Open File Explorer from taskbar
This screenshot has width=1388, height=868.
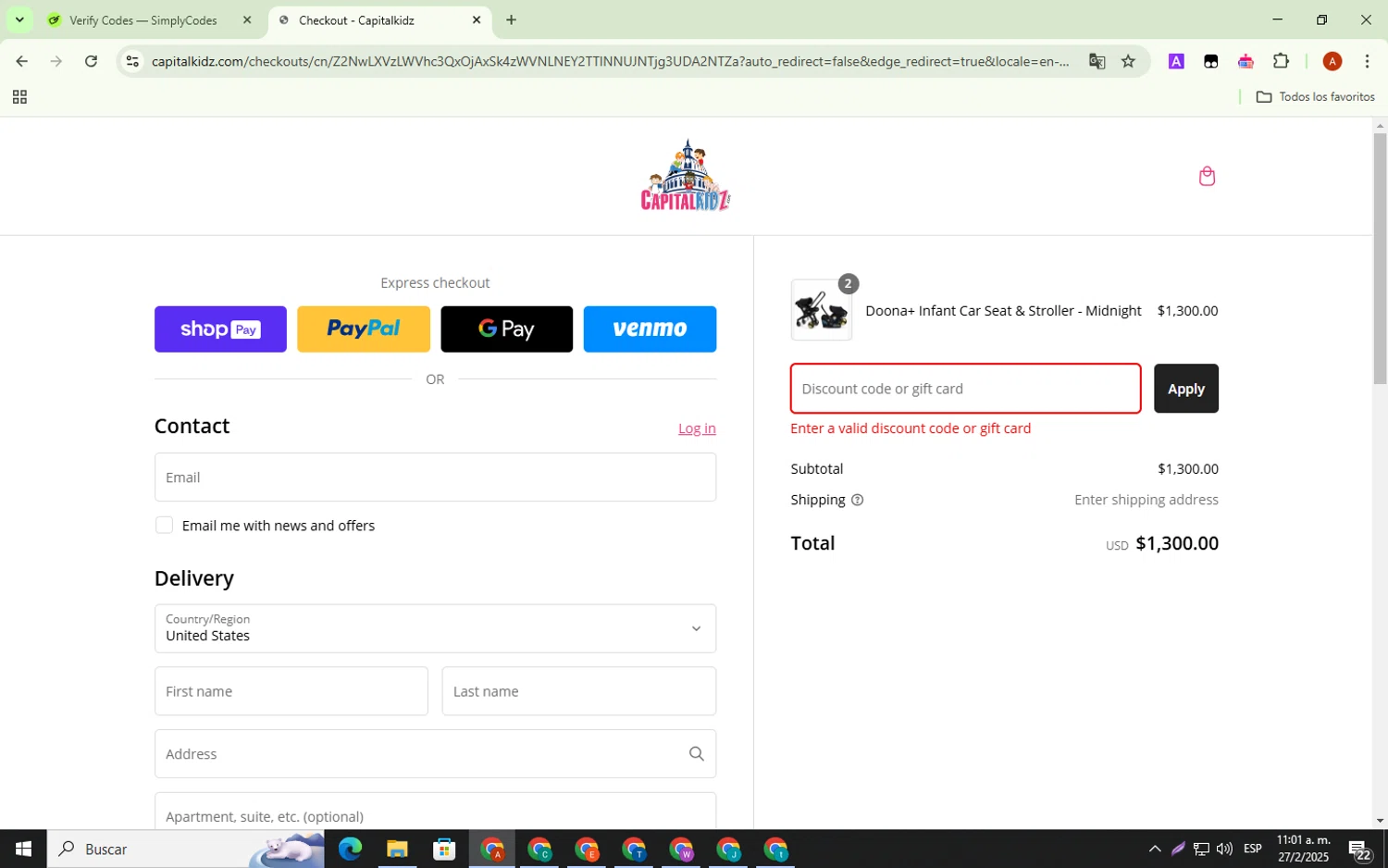tap(397, 849)
